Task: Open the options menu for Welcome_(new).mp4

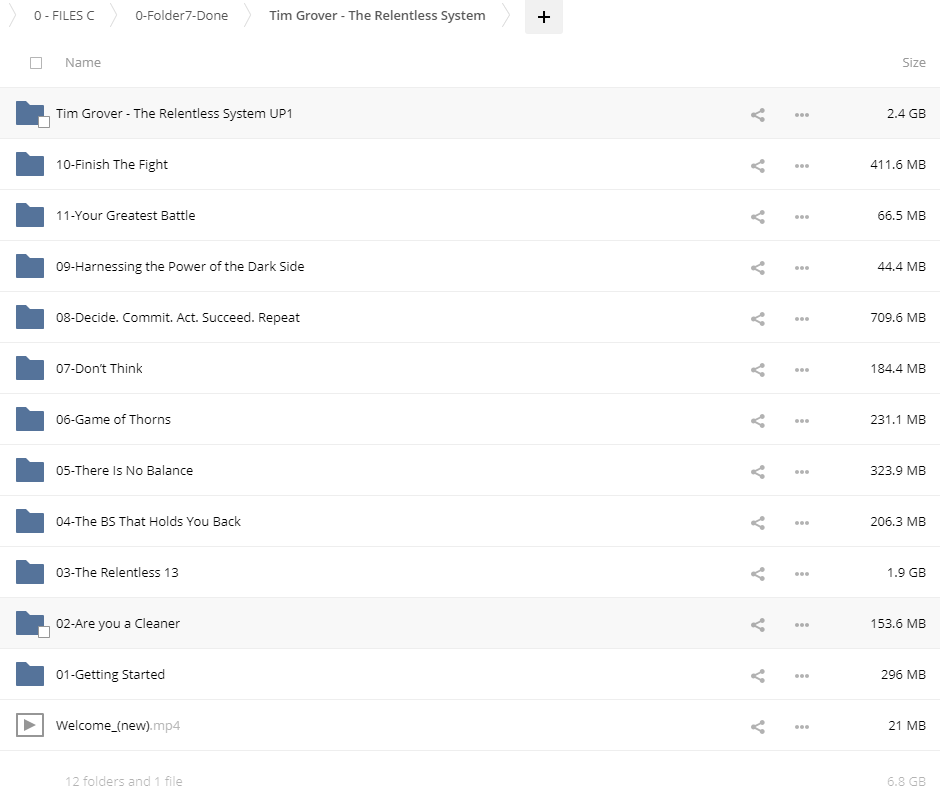Action: [801, 726]
